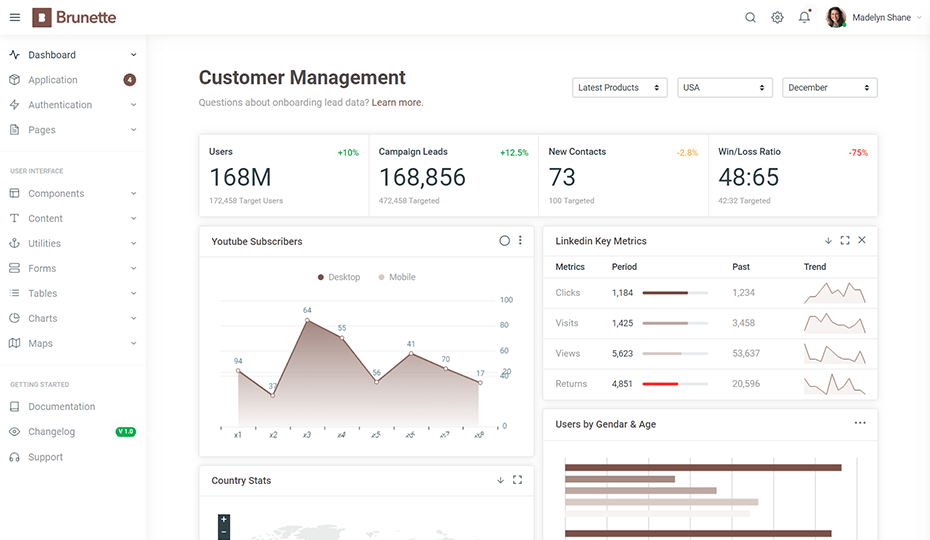Image resolution: width=930 pixels, height=540 pixels.
Task: Click the Charts pie icon
Action: click(x=15, y=318)
